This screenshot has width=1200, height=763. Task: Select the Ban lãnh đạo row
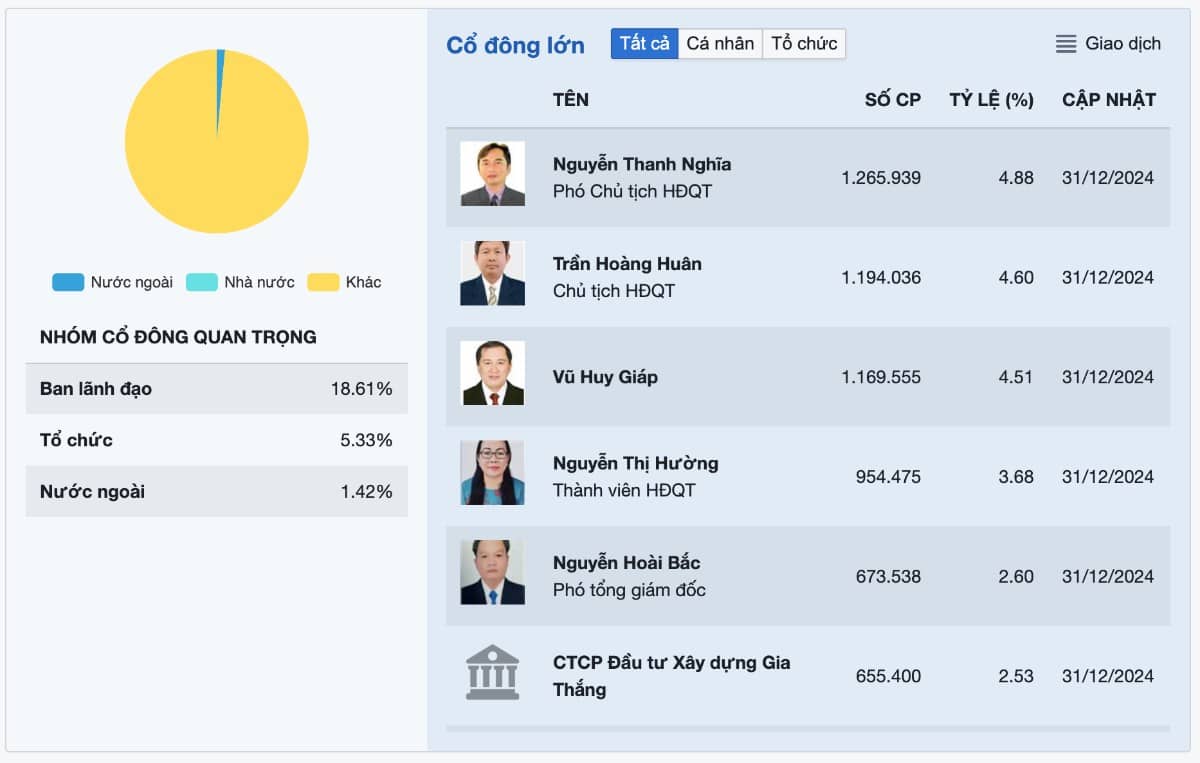click(217, 388)
